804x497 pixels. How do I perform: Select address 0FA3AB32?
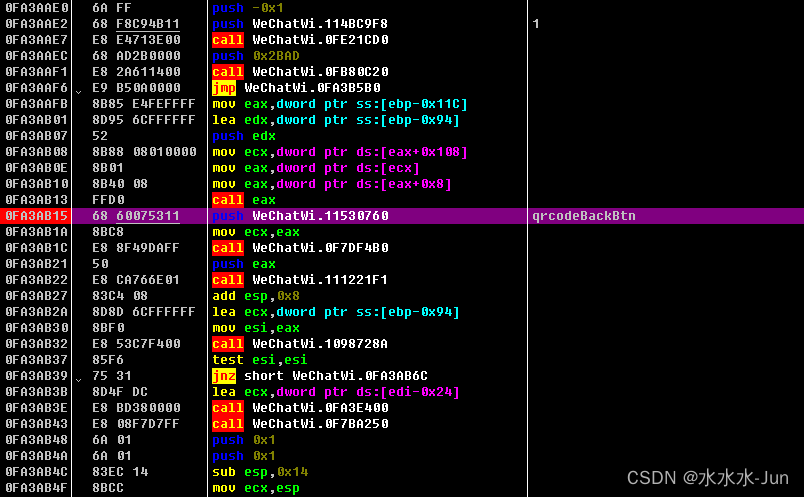(x=36, y=344)
